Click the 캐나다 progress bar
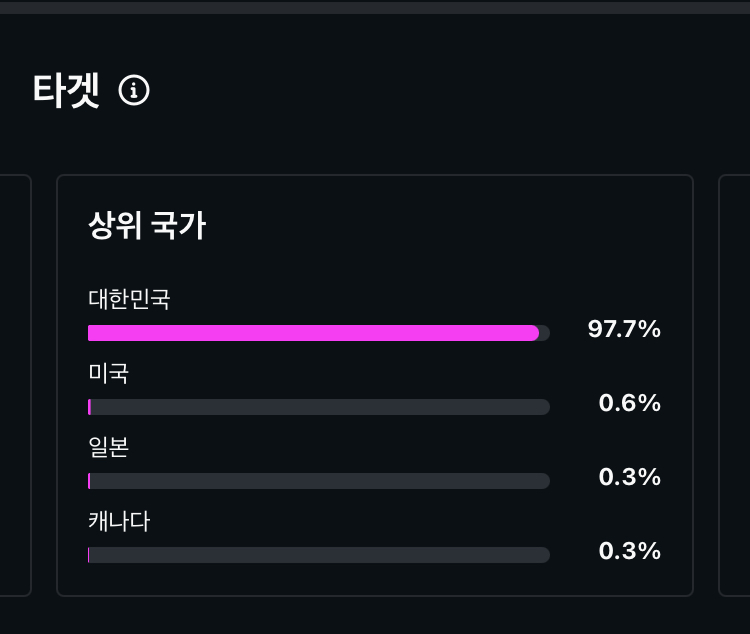Image resolution: width=750 pixels, height=634 pixels. click(319, 555)
